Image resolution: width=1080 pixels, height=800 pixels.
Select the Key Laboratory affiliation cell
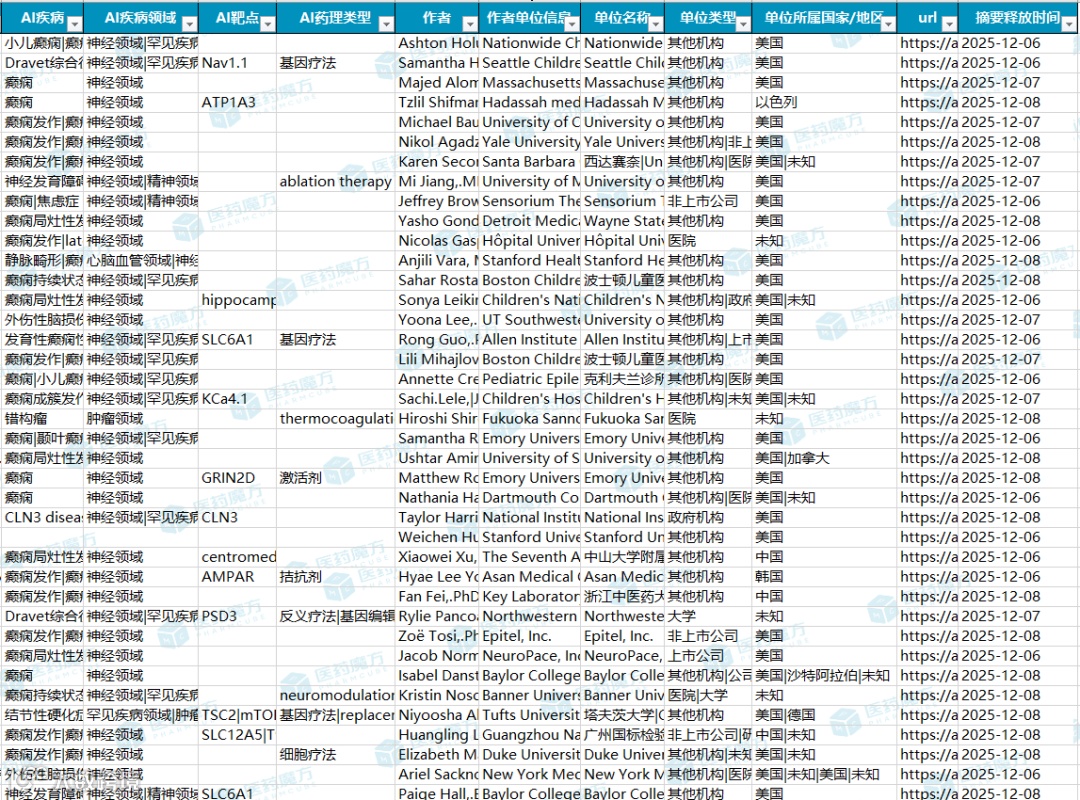point(530,597)
